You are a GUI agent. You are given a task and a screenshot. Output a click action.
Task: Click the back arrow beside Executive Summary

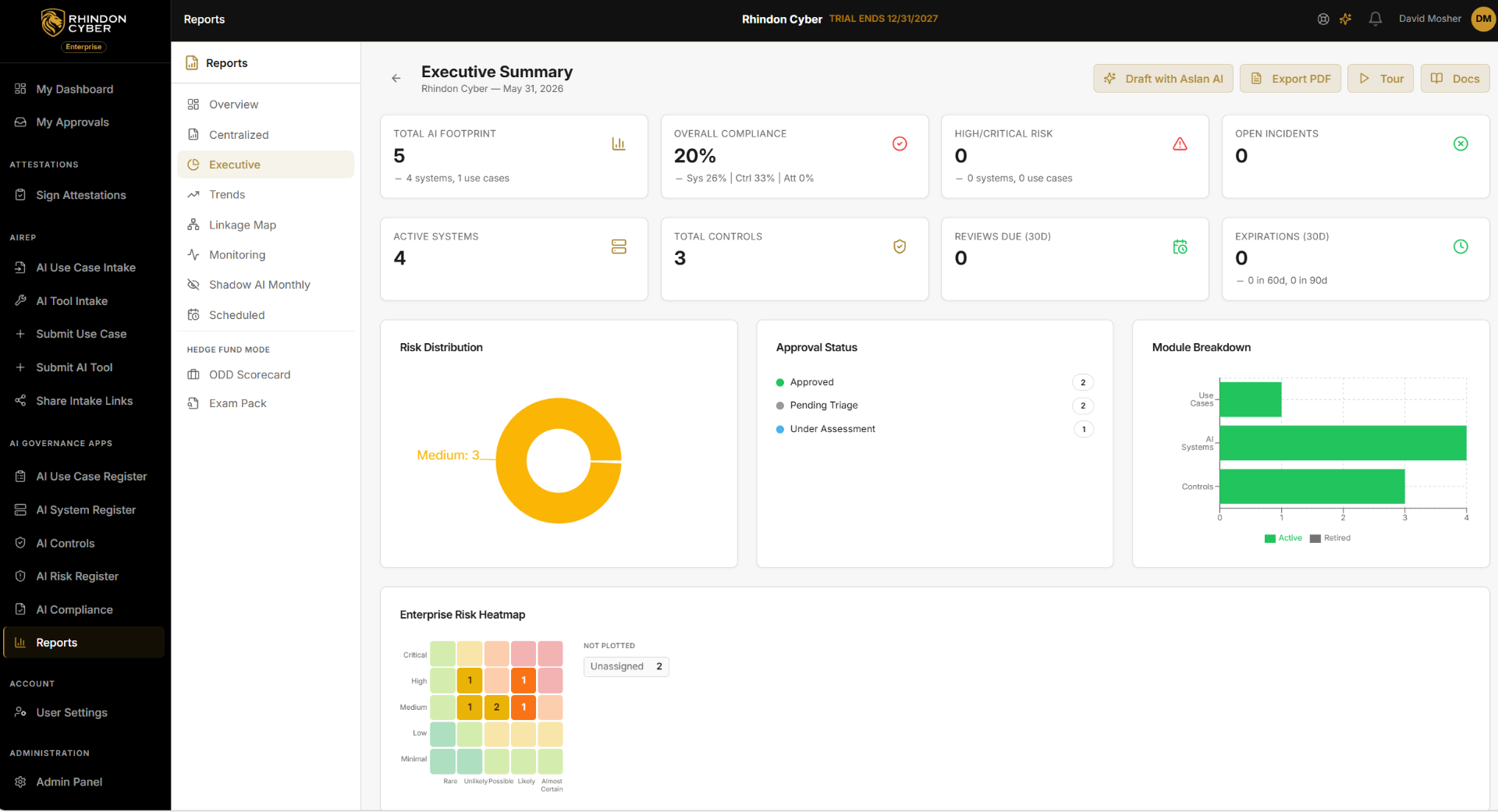point(396,78)
